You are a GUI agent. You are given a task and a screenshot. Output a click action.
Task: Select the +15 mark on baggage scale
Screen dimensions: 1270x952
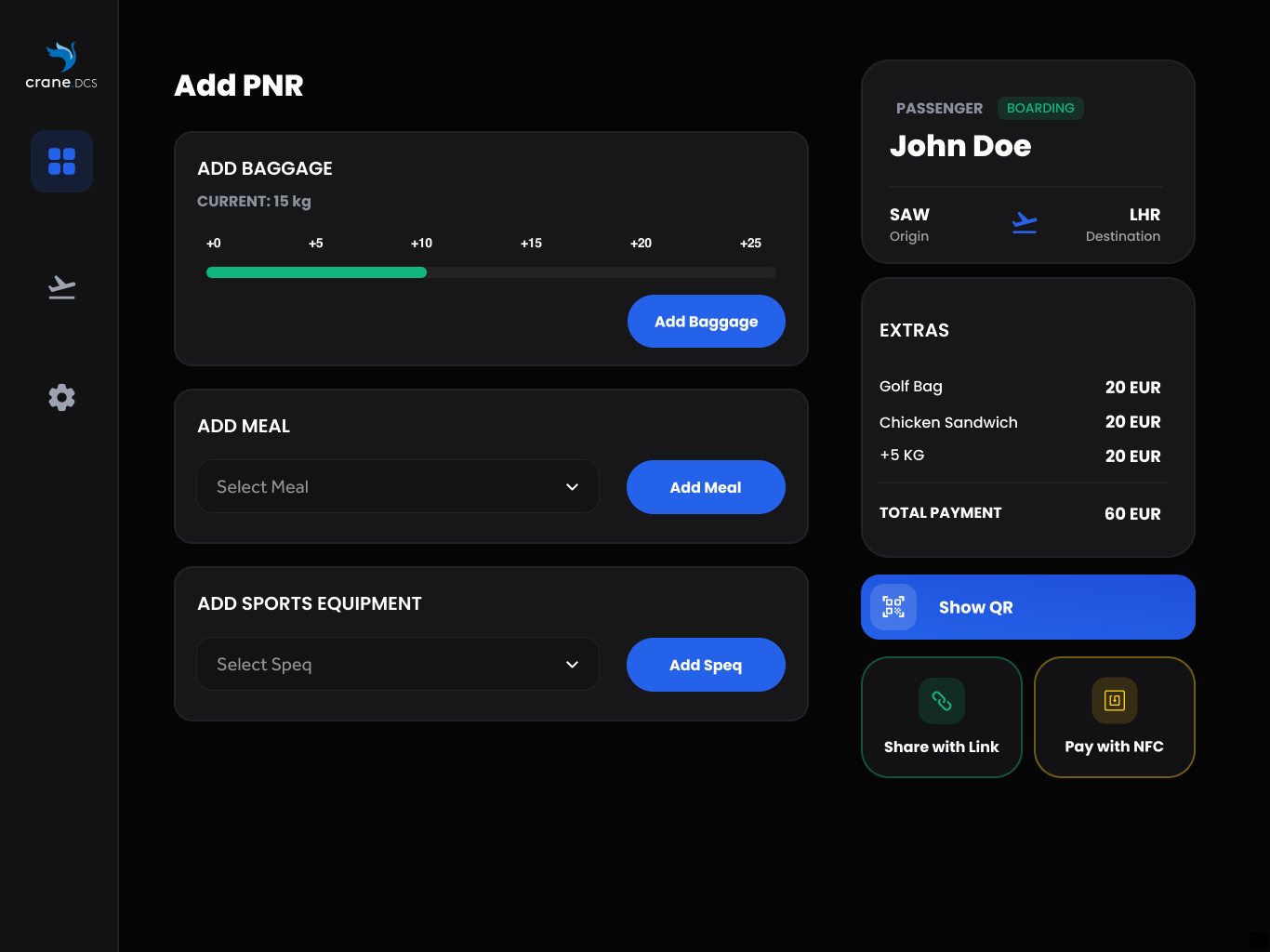pos(531,244)
